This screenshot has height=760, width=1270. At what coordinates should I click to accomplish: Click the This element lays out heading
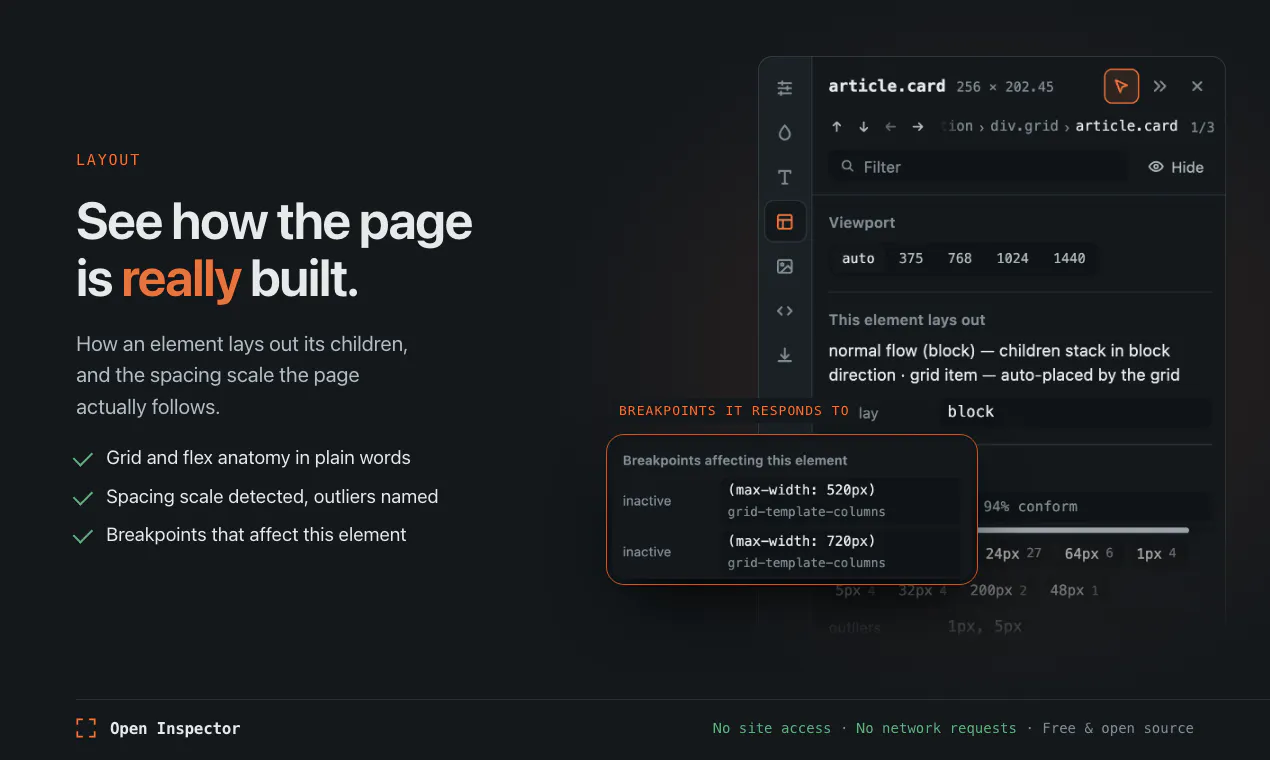pos(907,320)
